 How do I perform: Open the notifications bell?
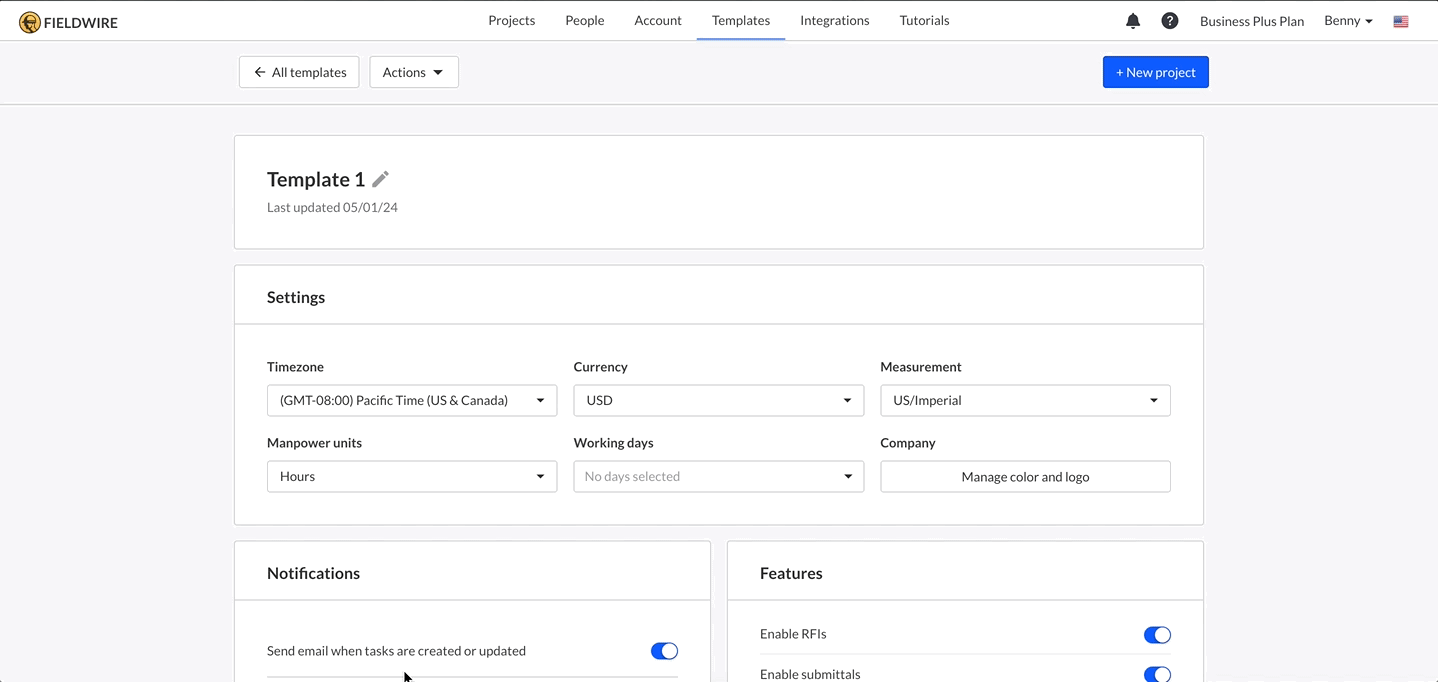[1132, 20]
